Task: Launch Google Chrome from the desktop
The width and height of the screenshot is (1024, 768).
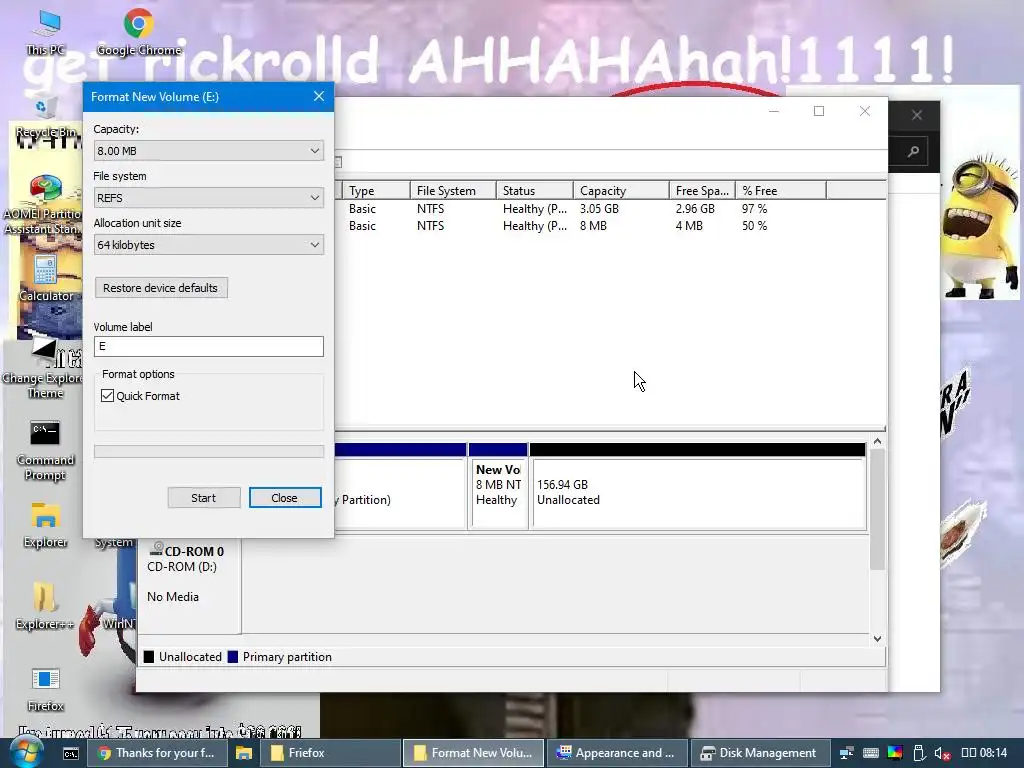Action: 138,32
